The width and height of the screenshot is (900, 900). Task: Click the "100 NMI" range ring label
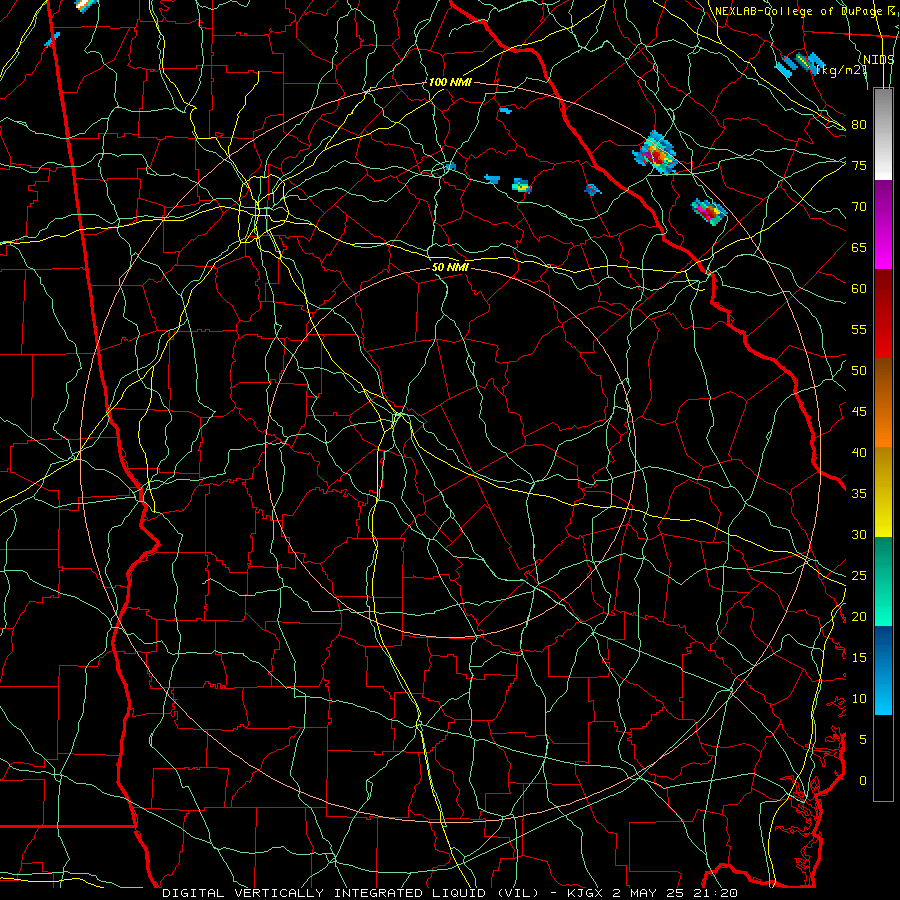pyautogui.click(x=450, y=82)
